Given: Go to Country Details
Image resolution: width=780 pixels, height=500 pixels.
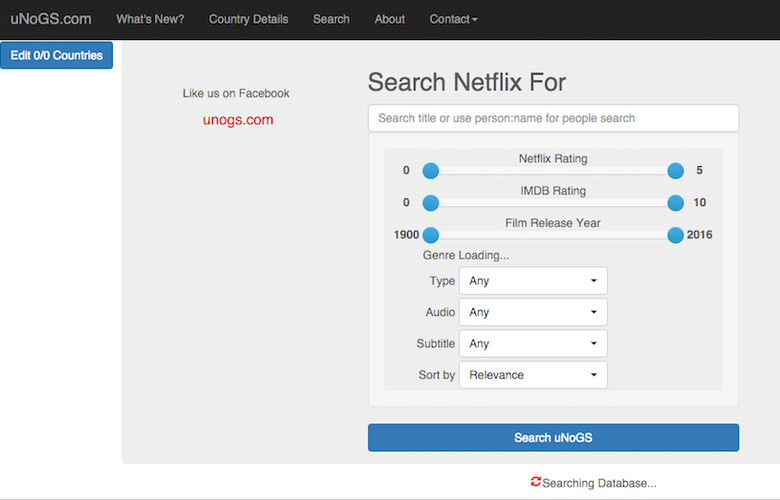Looking at the screenshot, I should click(248, 19).
